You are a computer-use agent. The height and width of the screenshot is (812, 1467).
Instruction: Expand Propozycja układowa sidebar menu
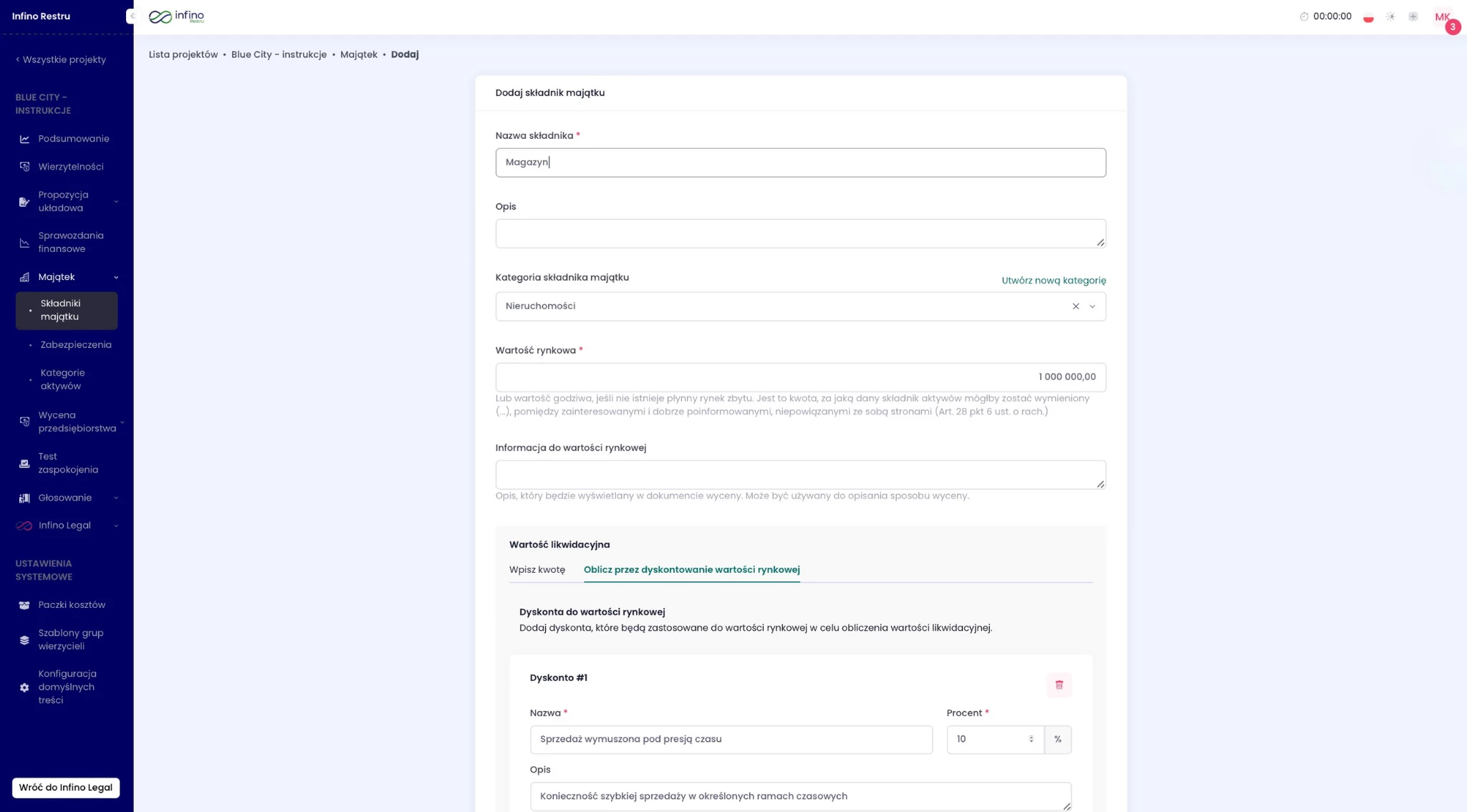click(116, 202)
